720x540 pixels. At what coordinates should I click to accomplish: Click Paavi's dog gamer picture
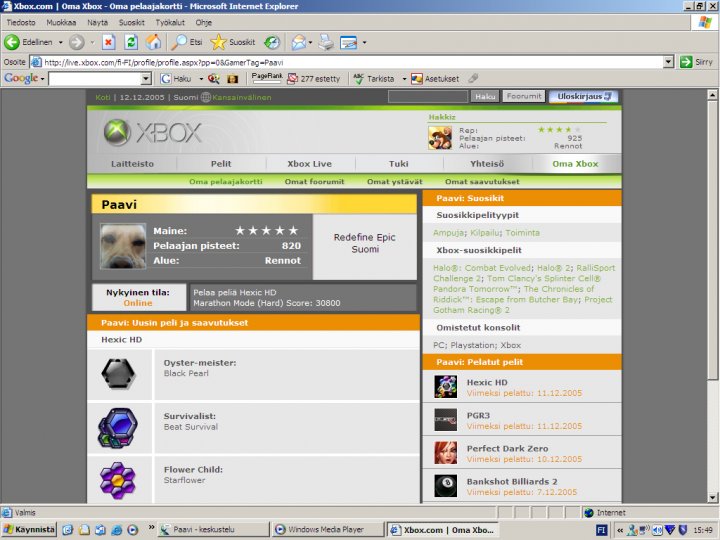click(123, 246)
